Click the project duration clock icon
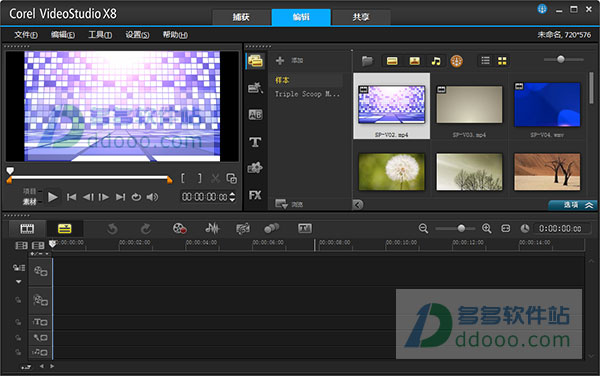 (525, 228)
